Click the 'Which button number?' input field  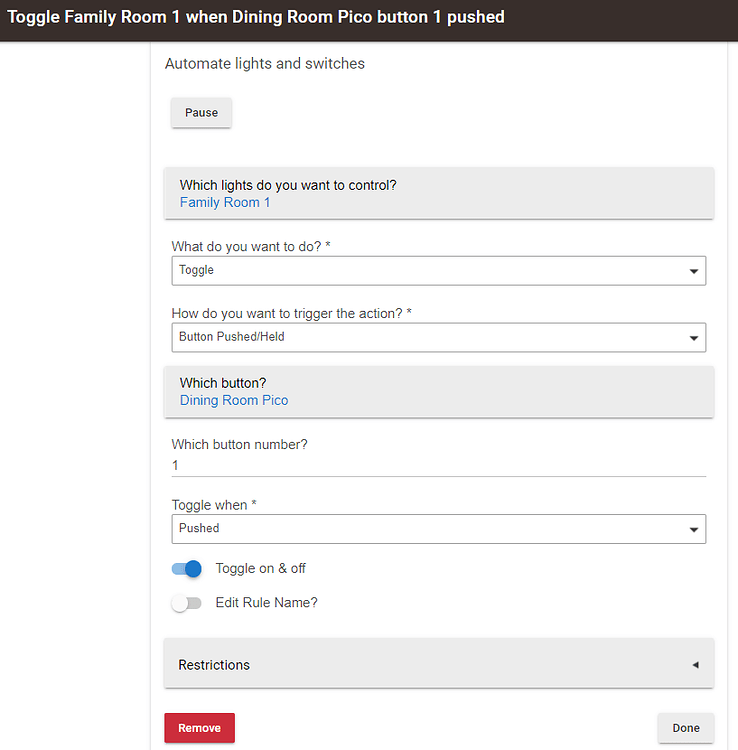[438, 465]
